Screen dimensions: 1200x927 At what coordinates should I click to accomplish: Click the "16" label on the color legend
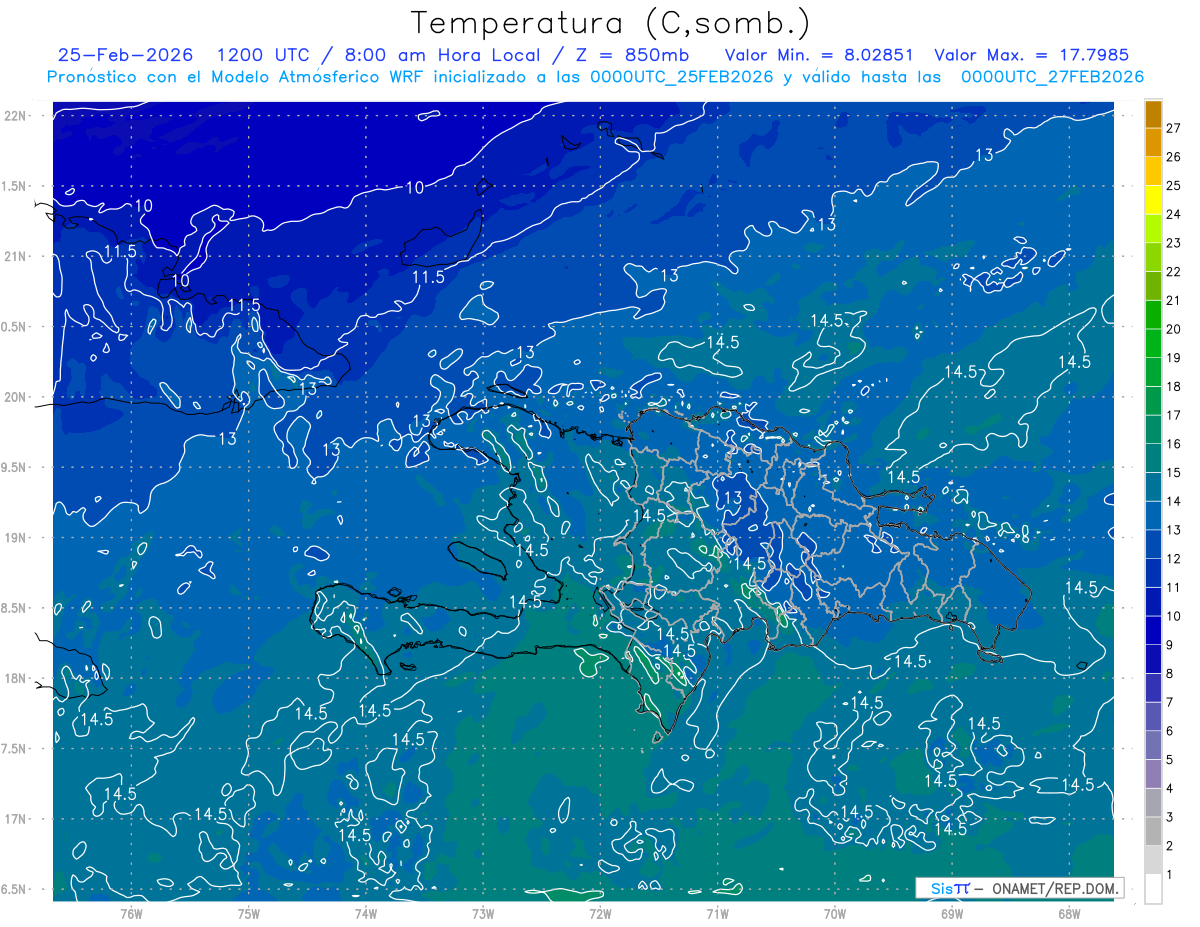(x=1173, y=444)
